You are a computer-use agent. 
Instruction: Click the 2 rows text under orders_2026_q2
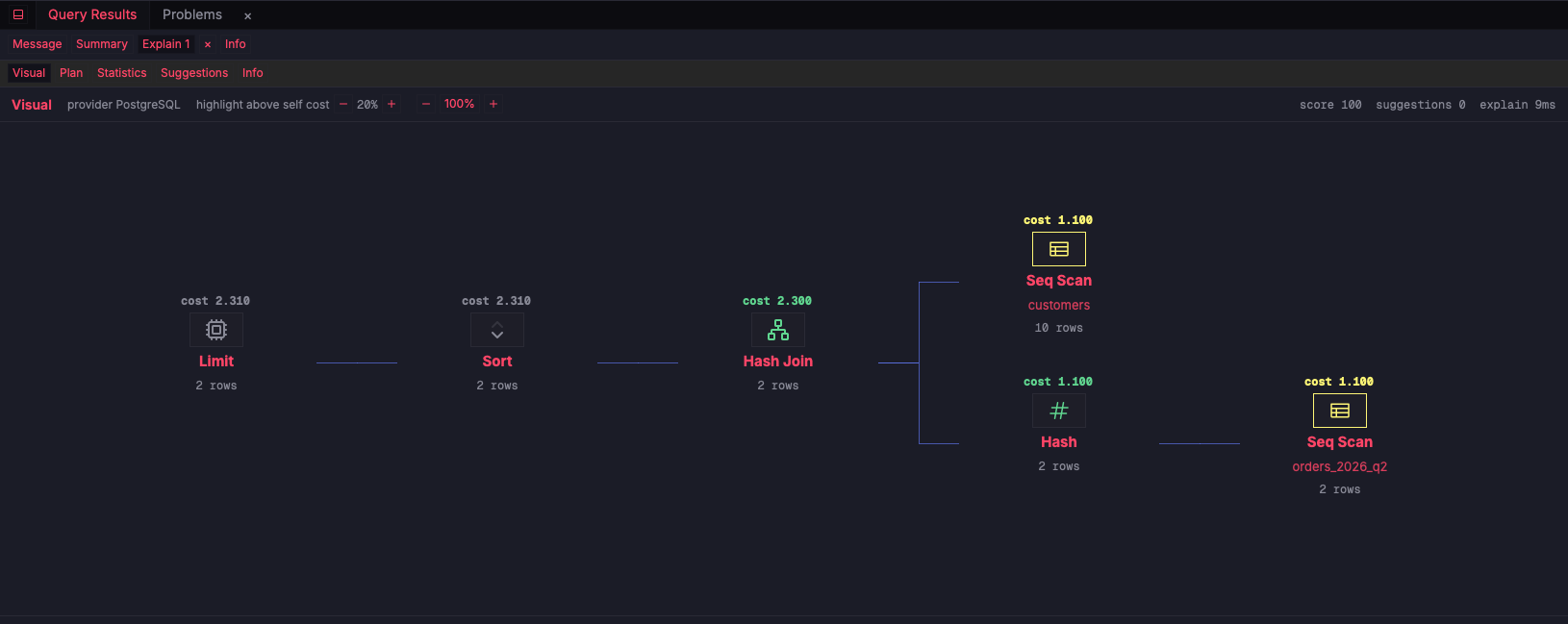(x=1340, y=489)
